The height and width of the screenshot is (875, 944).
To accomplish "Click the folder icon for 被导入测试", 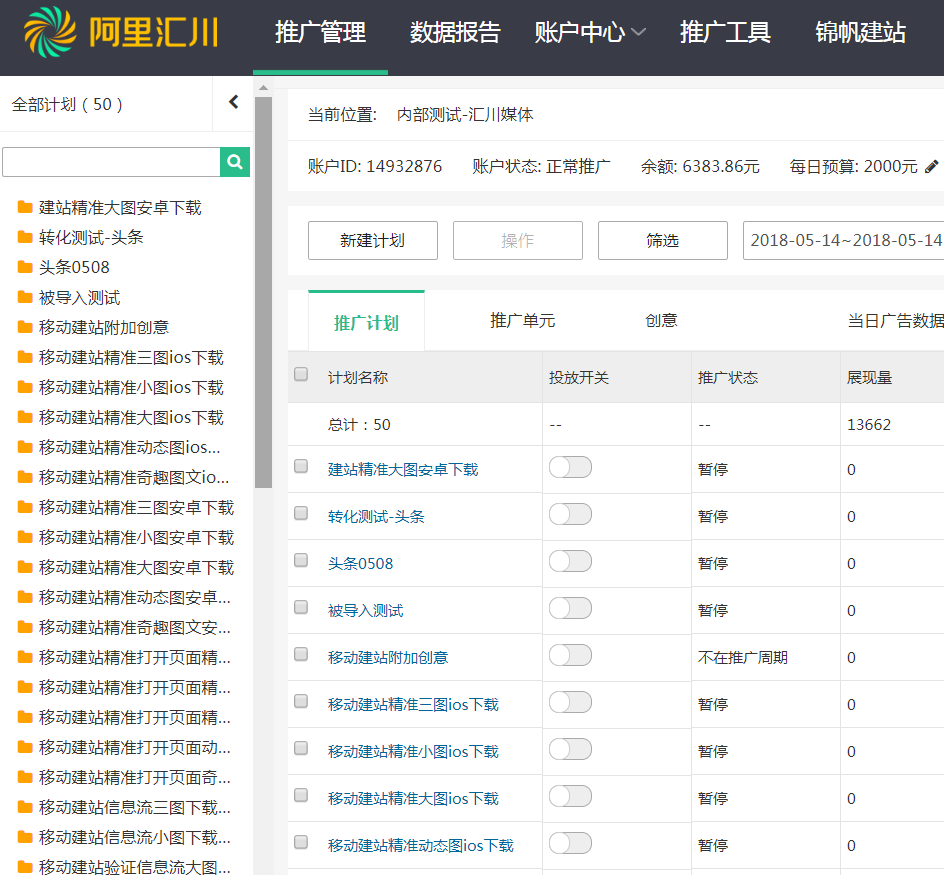I will pos(25,297).
